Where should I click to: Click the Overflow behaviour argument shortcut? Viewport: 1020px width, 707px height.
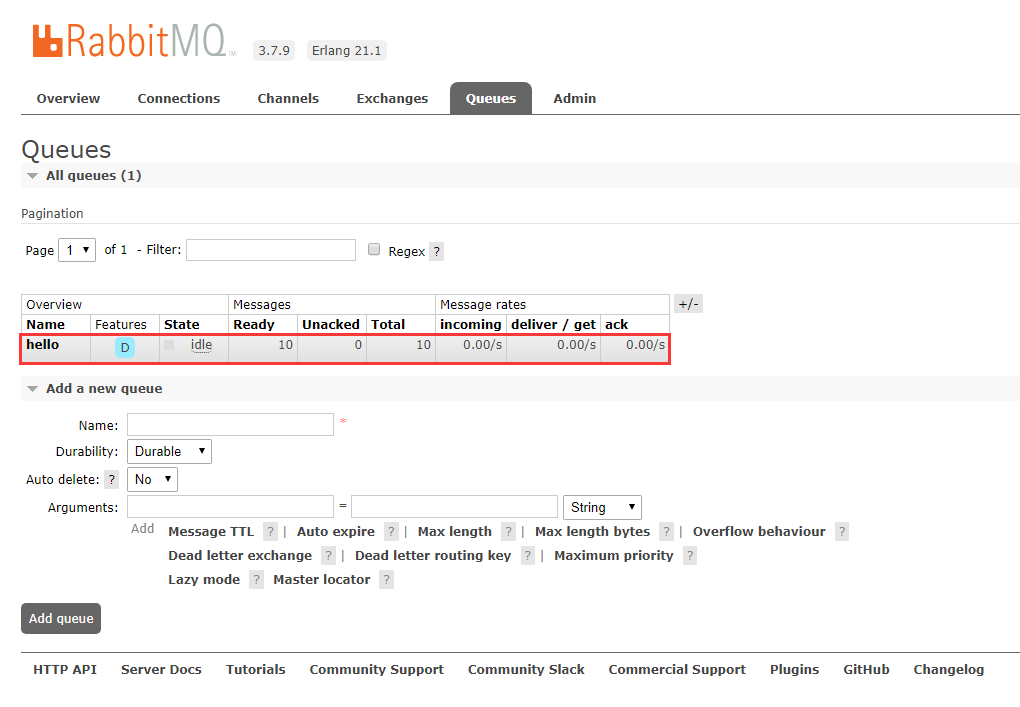point(759,531)
